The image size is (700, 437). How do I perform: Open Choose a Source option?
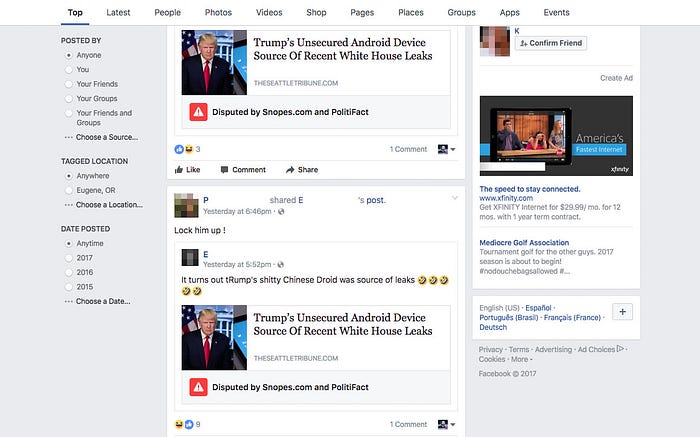point(107,137)
